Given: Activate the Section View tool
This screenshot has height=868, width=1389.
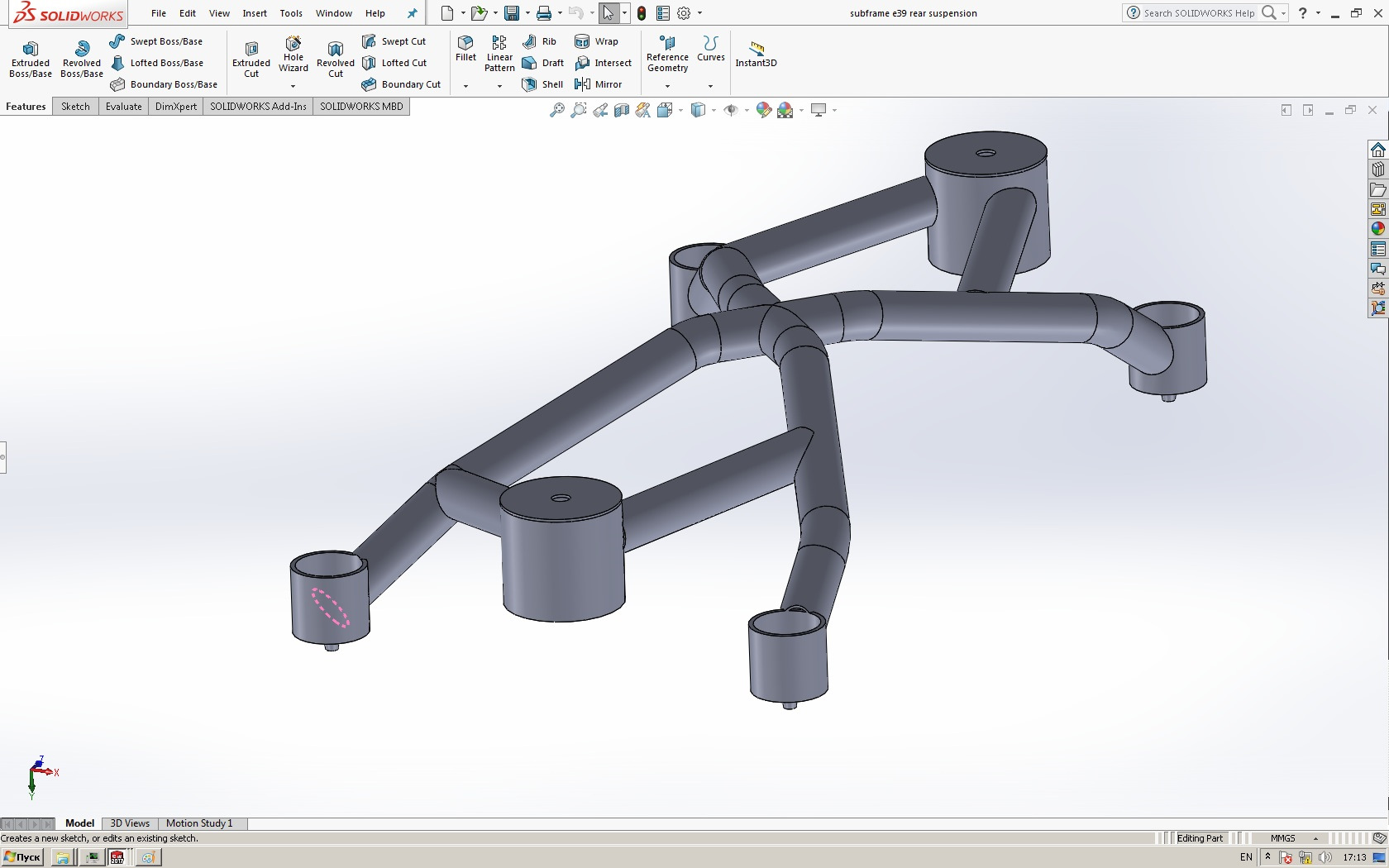Looking at the screenshot, I should pos(621,110).
